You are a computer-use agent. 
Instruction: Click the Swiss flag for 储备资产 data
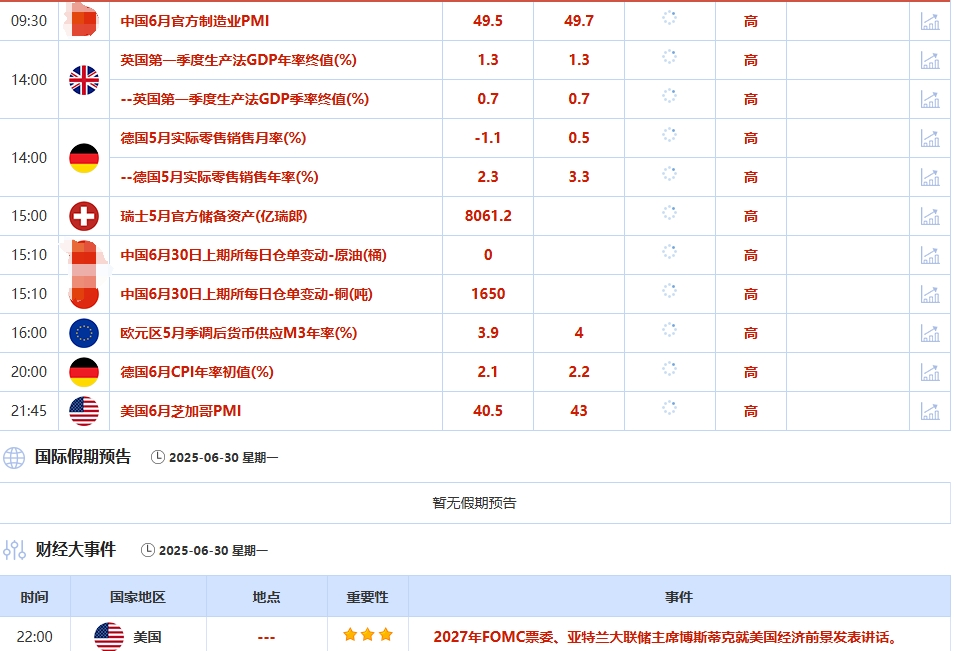85,216
